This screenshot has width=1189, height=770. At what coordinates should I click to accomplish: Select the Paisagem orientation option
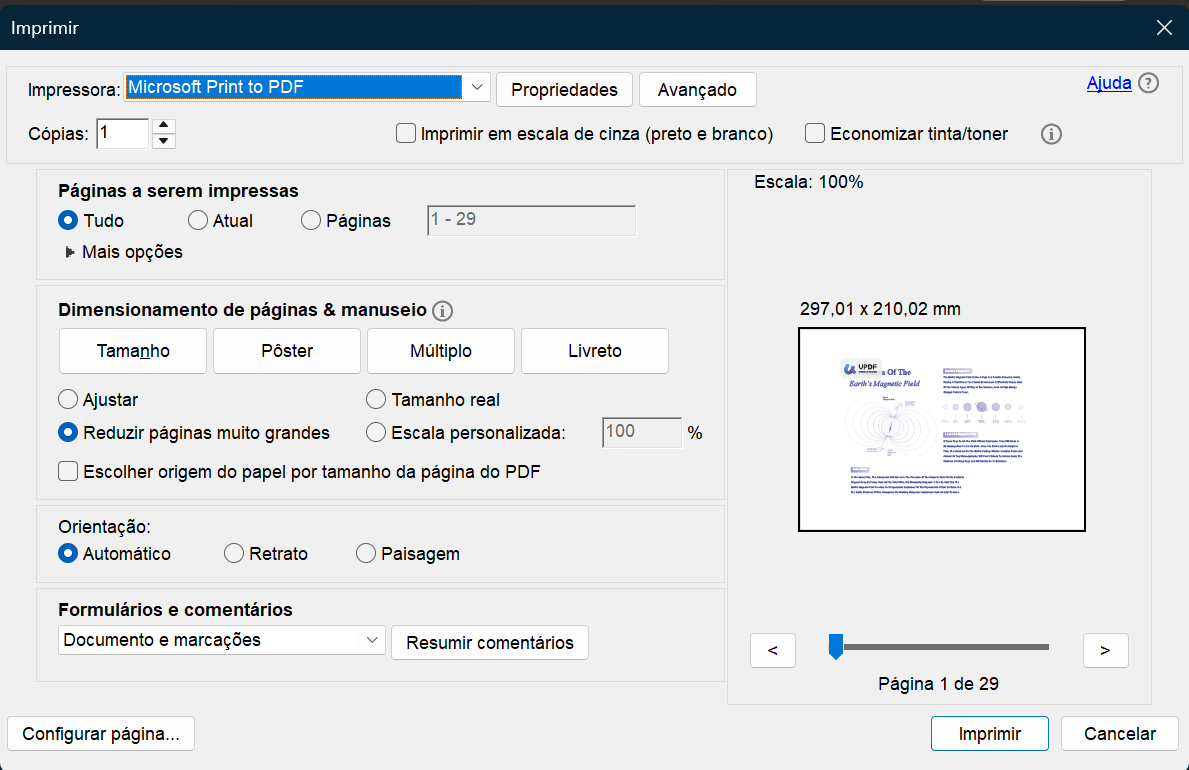pos(365,553)
